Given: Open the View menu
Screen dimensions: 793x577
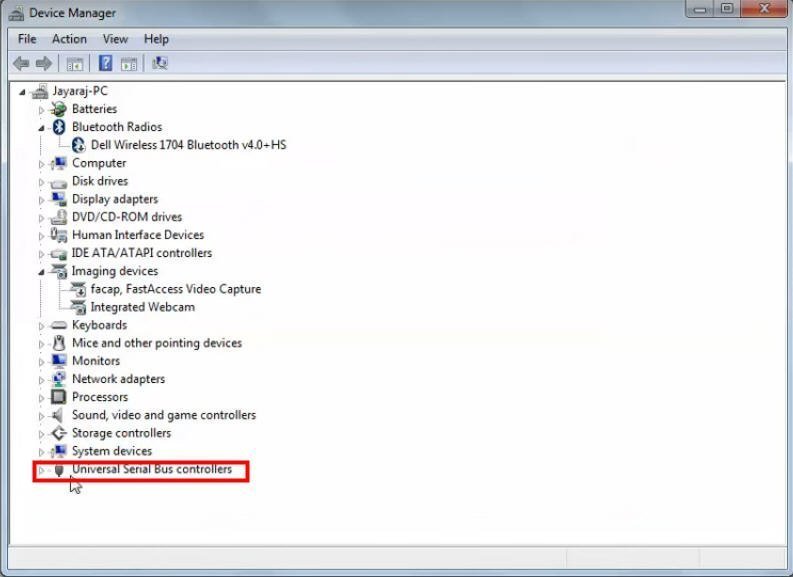Looking at the screenshot, I should 115,39.
